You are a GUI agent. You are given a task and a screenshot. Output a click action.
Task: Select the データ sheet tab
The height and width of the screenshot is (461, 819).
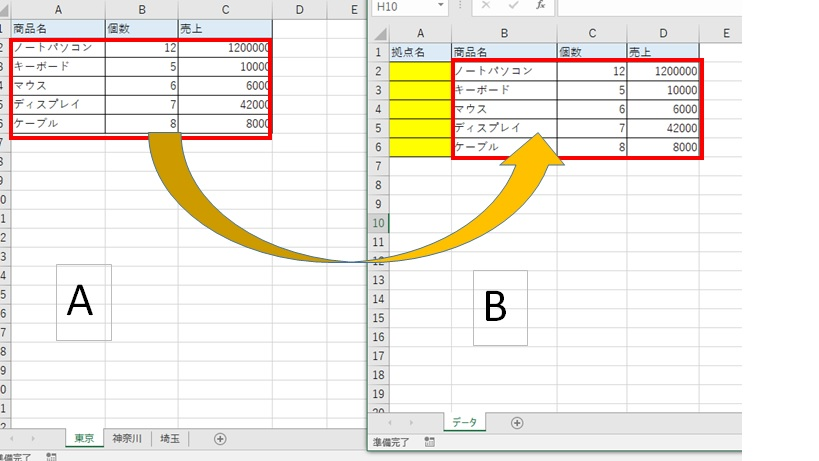[464, 422]
